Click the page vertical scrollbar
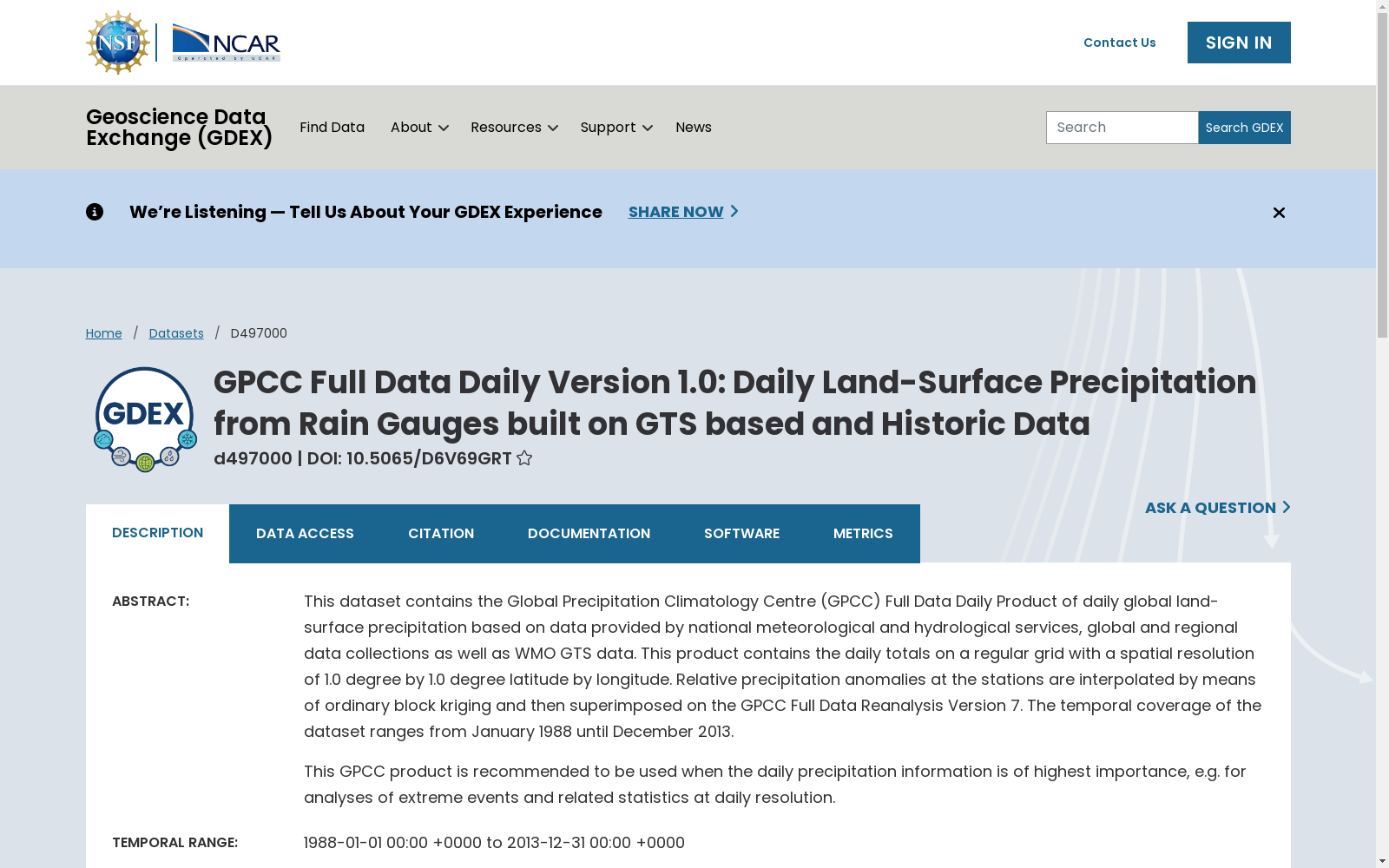Screen dimensions: 1389x868 [1382, 174]
